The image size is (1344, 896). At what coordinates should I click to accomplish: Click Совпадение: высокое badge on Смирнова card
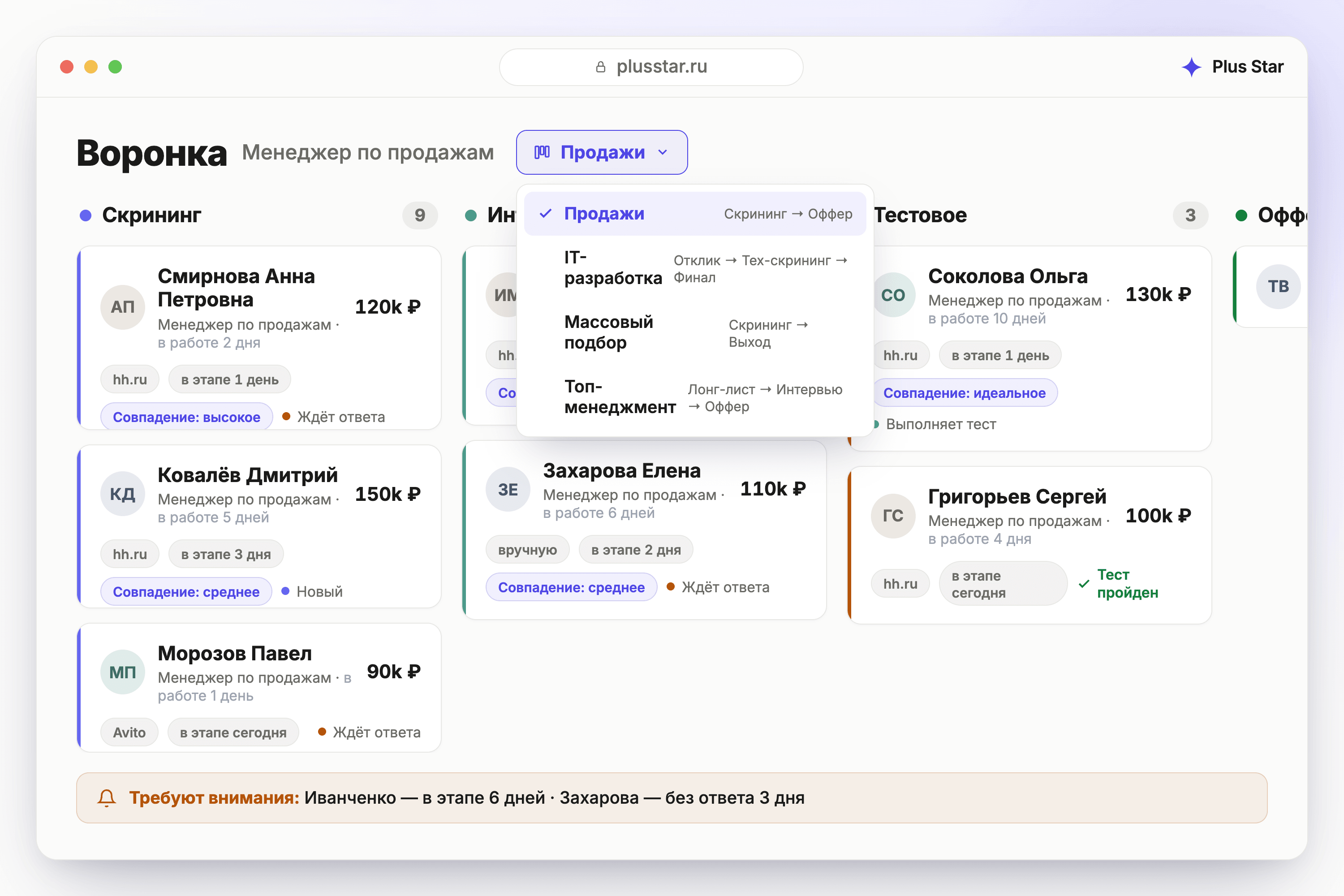[186, 417]
